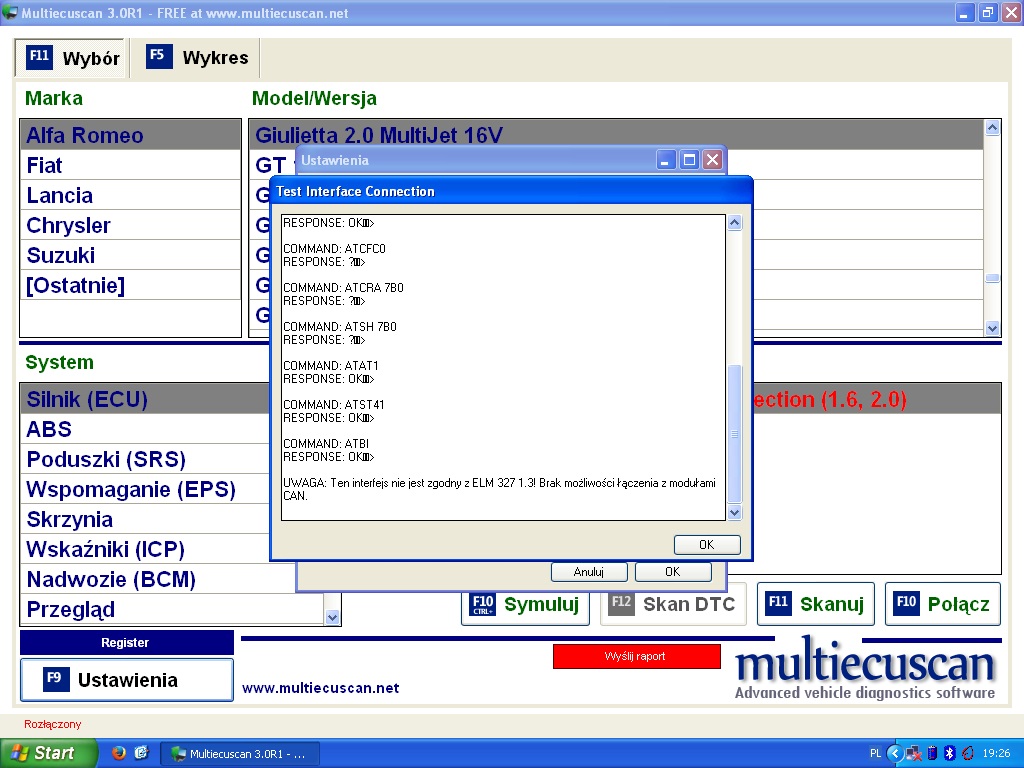Click the Register button
The height and width of the screenshot is (768, 1024).
pyautogui.click(x=127, y=643)
